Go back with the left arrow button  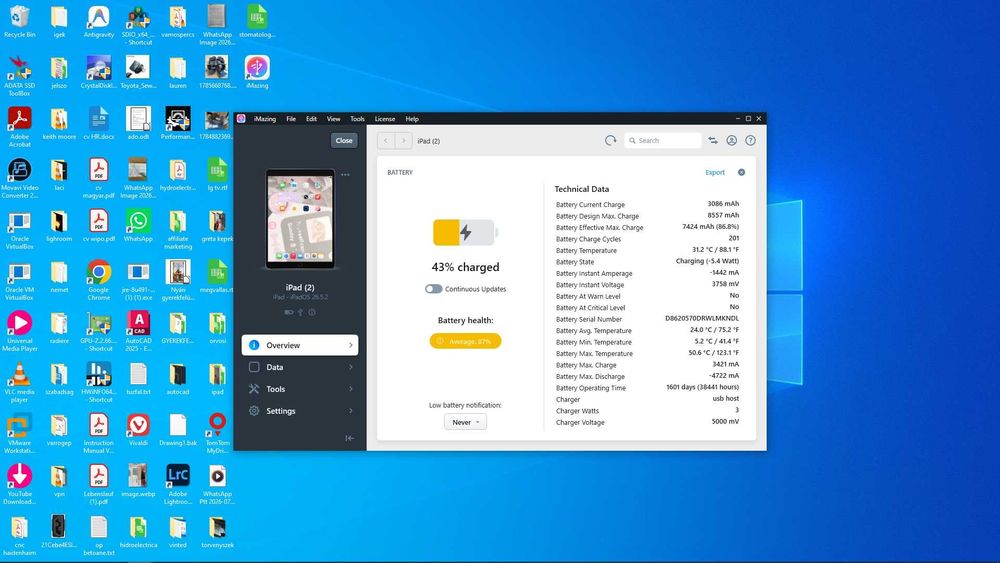pos(386,140)
